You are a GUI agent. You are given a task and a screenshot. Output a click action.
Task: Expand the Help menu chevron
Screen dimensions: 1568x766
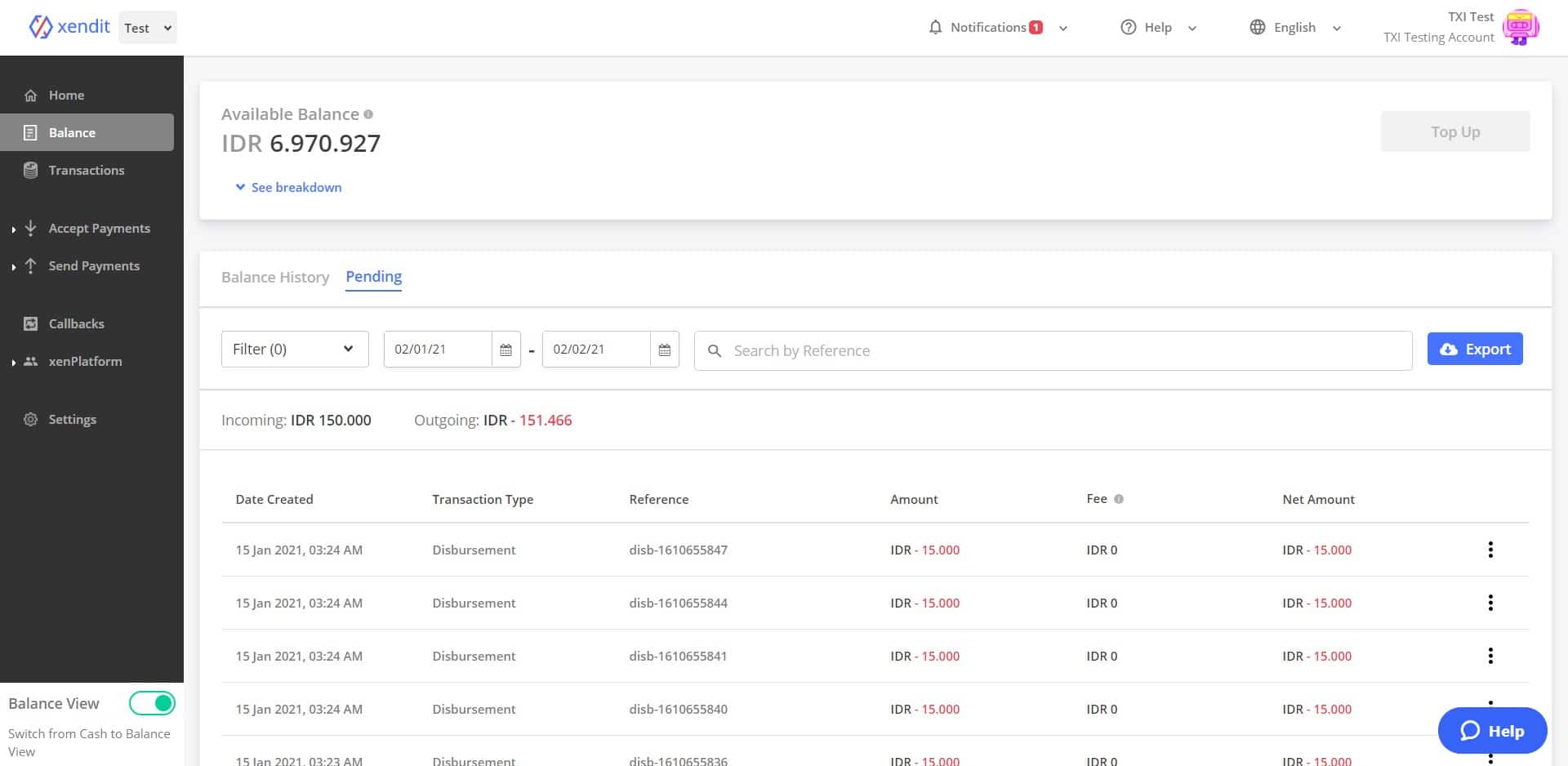click(x=1192, y=28)
